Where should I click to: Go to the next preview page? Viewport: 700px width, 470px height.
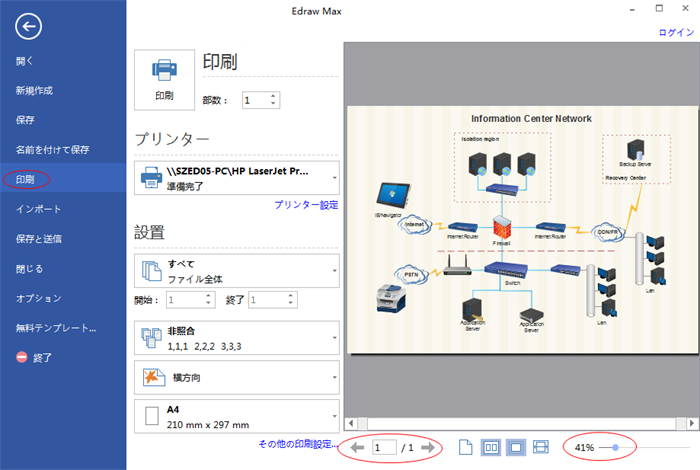(428, 448)
